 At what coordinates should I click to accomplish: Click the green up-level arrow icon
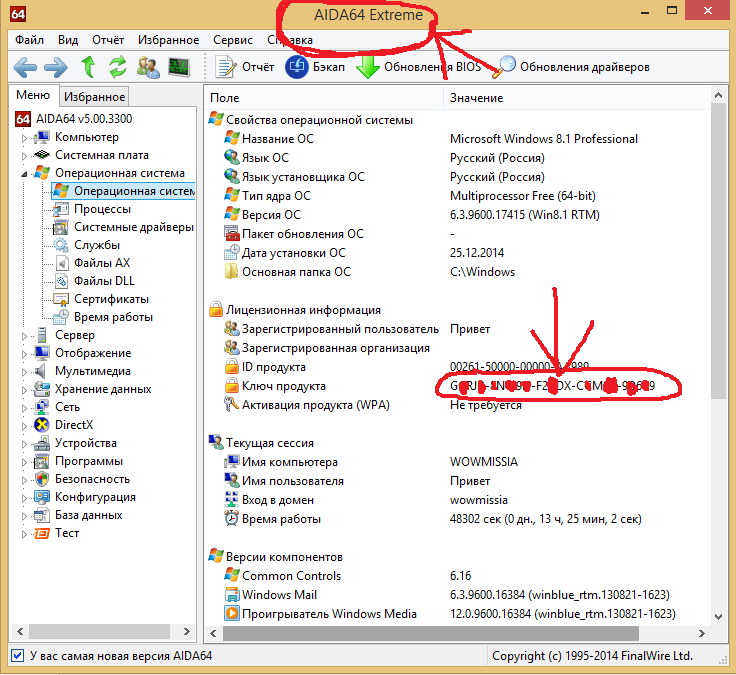pos(88,67)
